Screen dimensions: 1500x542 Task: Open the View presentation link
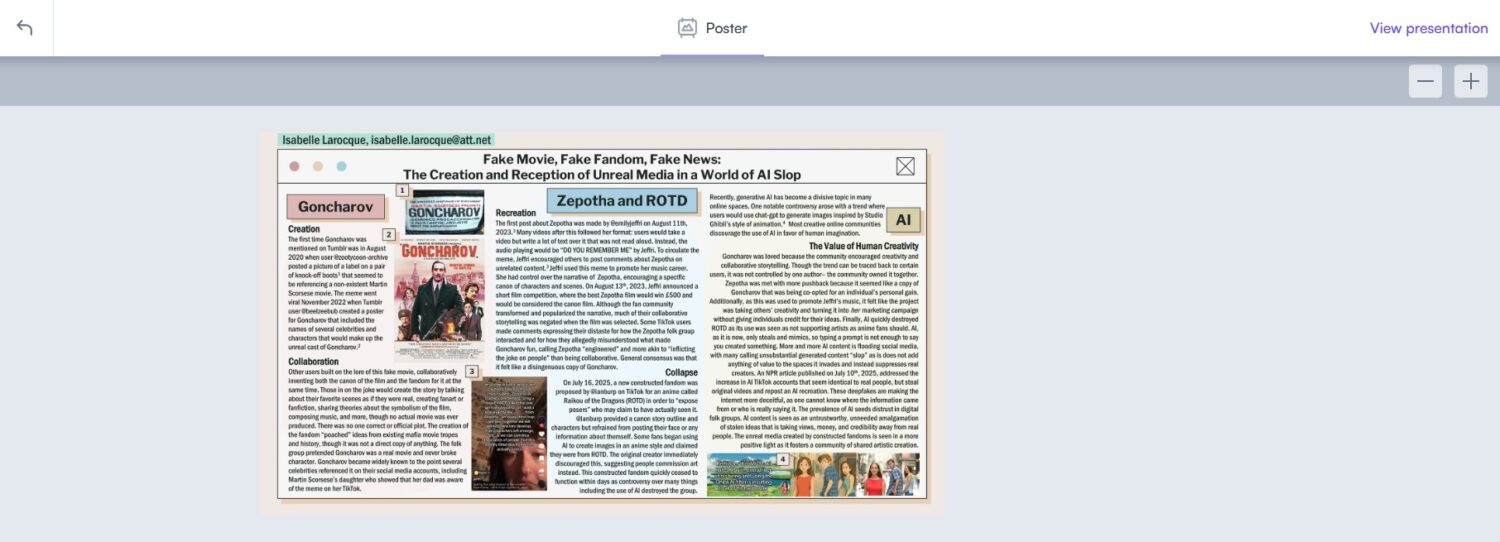[x=1429, y=28]
